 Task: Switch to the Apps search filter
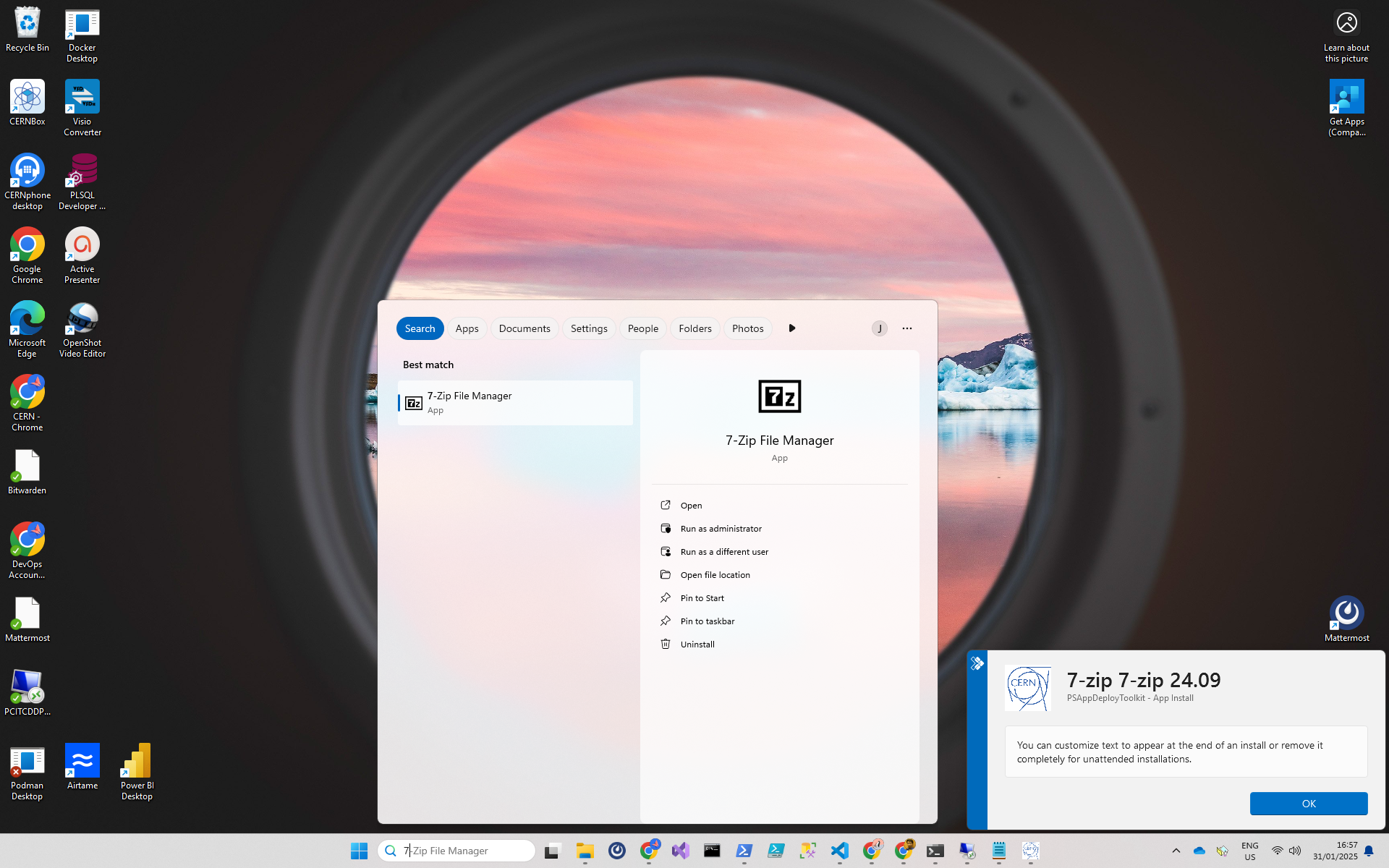(467, 328)
